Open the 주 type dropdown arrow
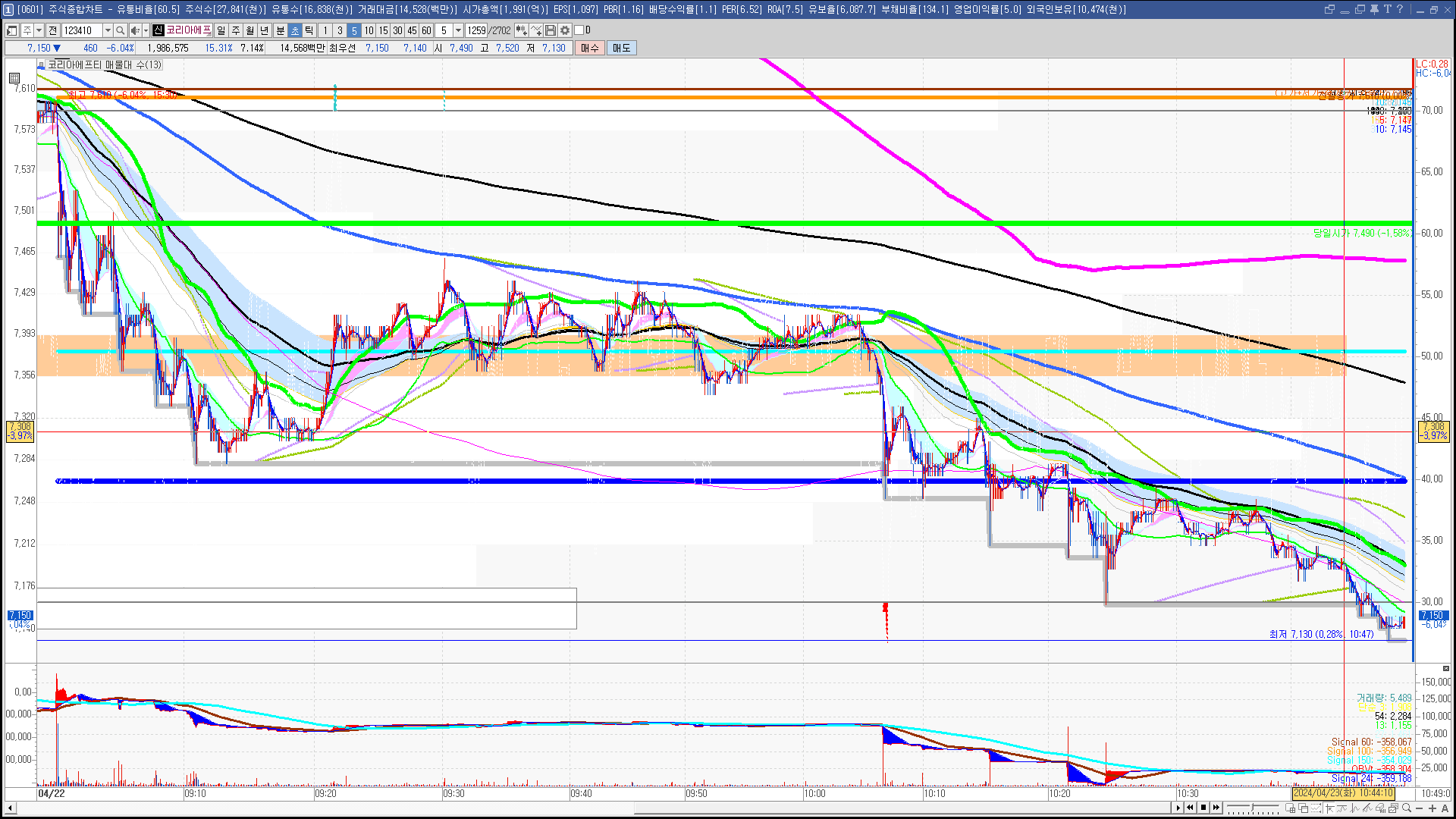1456x819 pixels. pyautogui.click(x=39, y=30)
